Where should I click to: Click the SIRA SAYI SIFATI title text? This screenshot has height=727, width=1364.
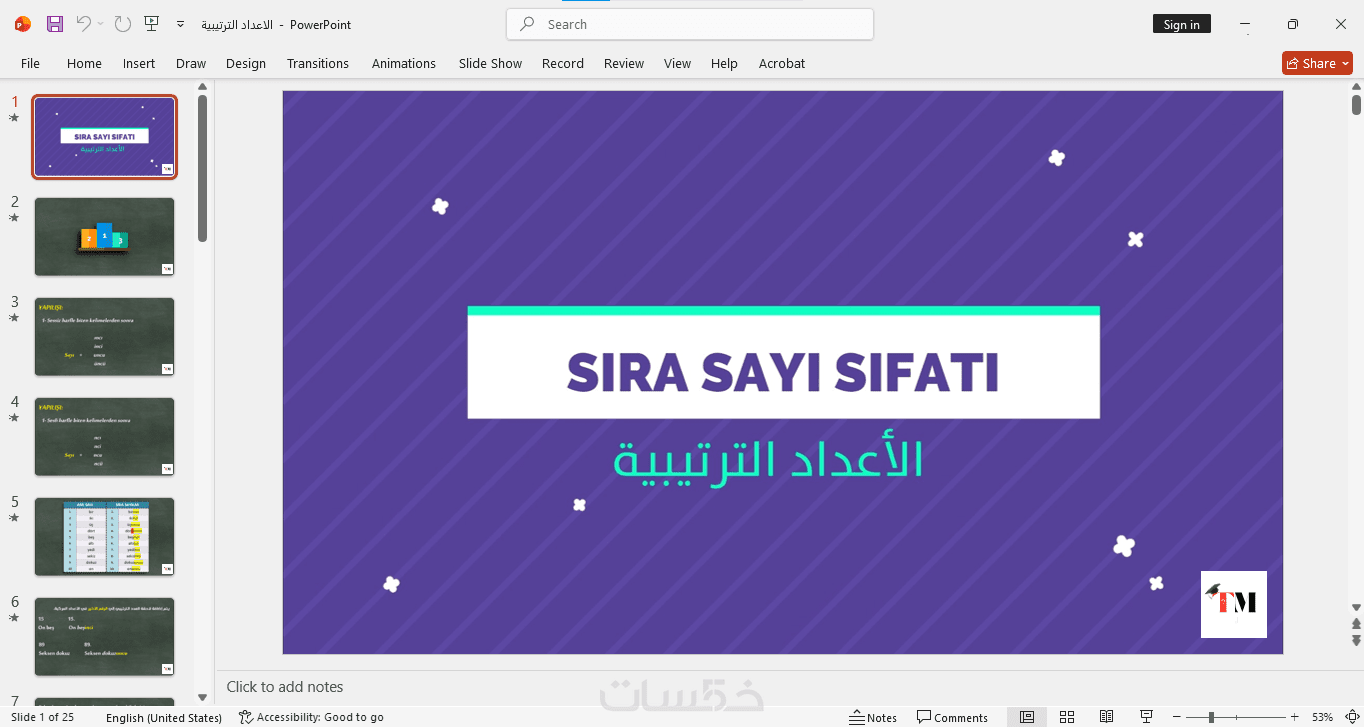[783, 372]
